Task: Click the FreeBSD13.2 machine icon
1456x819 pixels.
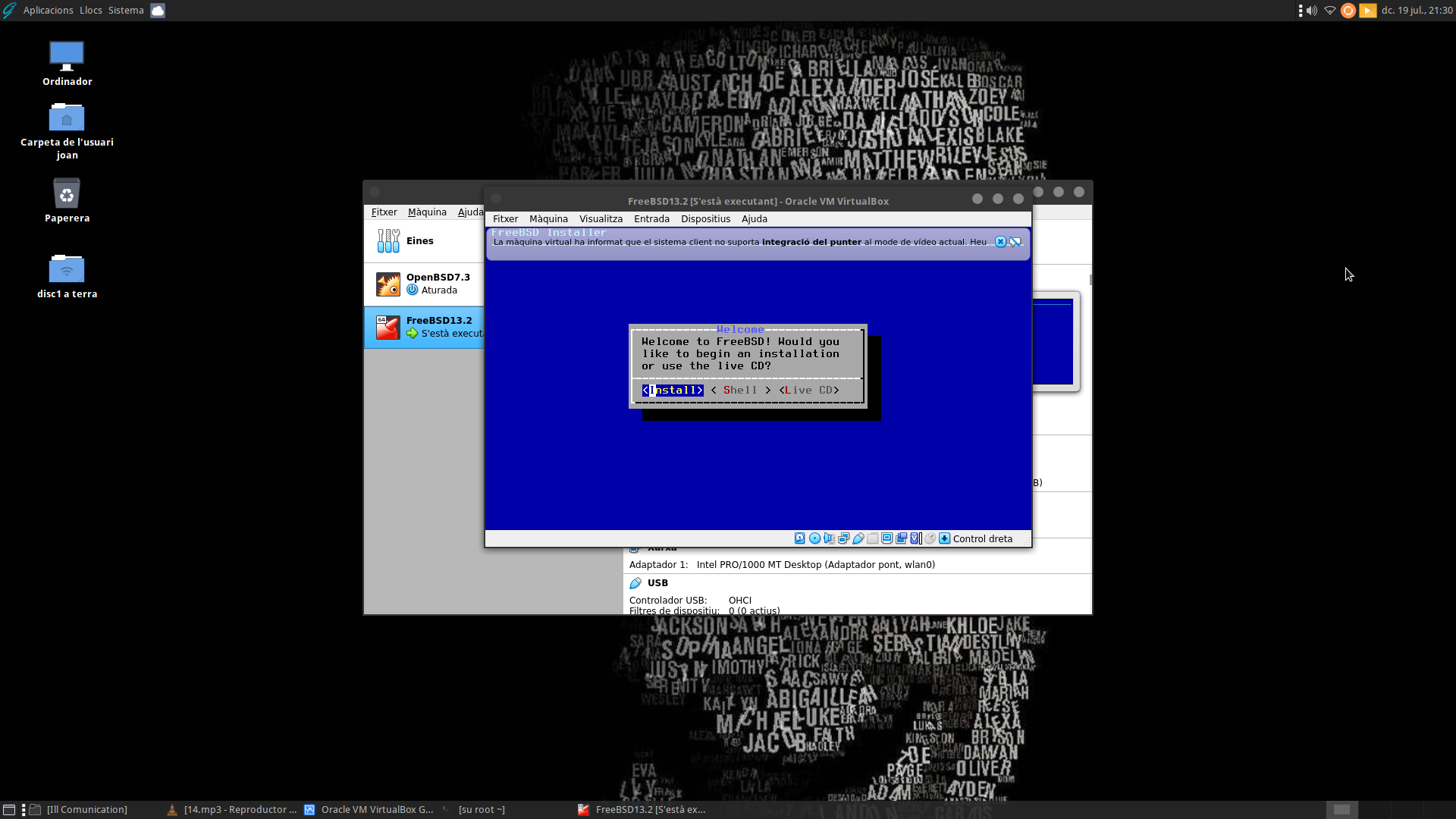Action: [x=388, y=328]
